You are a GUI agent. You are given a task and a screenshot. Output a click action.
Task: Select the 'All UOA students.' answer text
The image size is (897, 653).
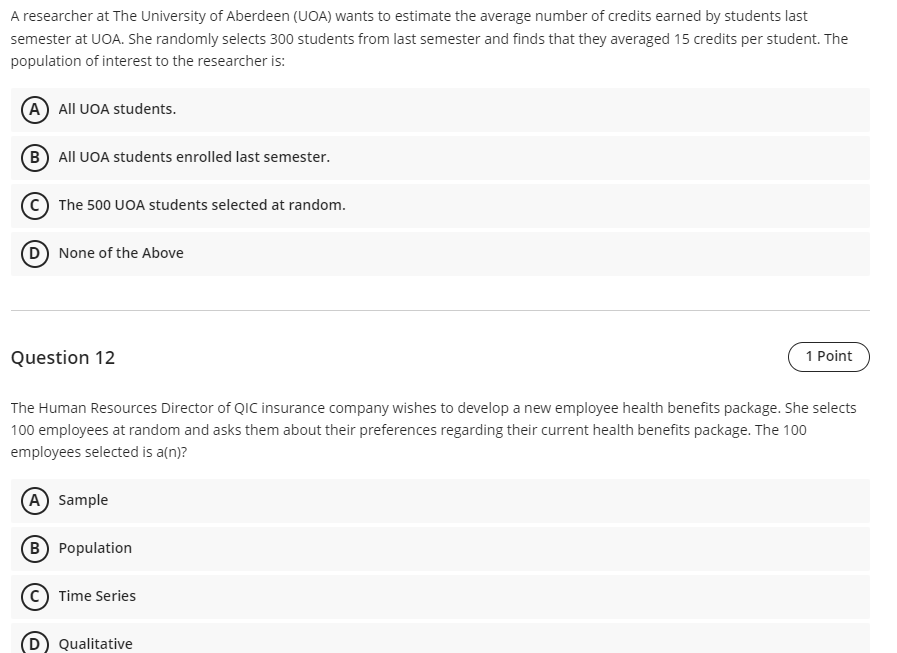(117, 109)
